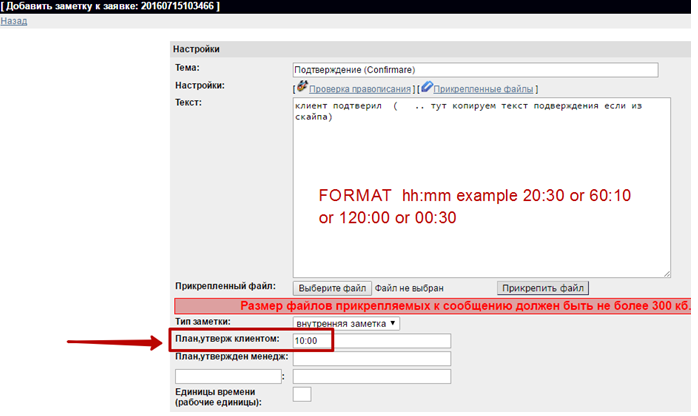
Task: Click the Единицы времени small field
Action: click(302, 394)
